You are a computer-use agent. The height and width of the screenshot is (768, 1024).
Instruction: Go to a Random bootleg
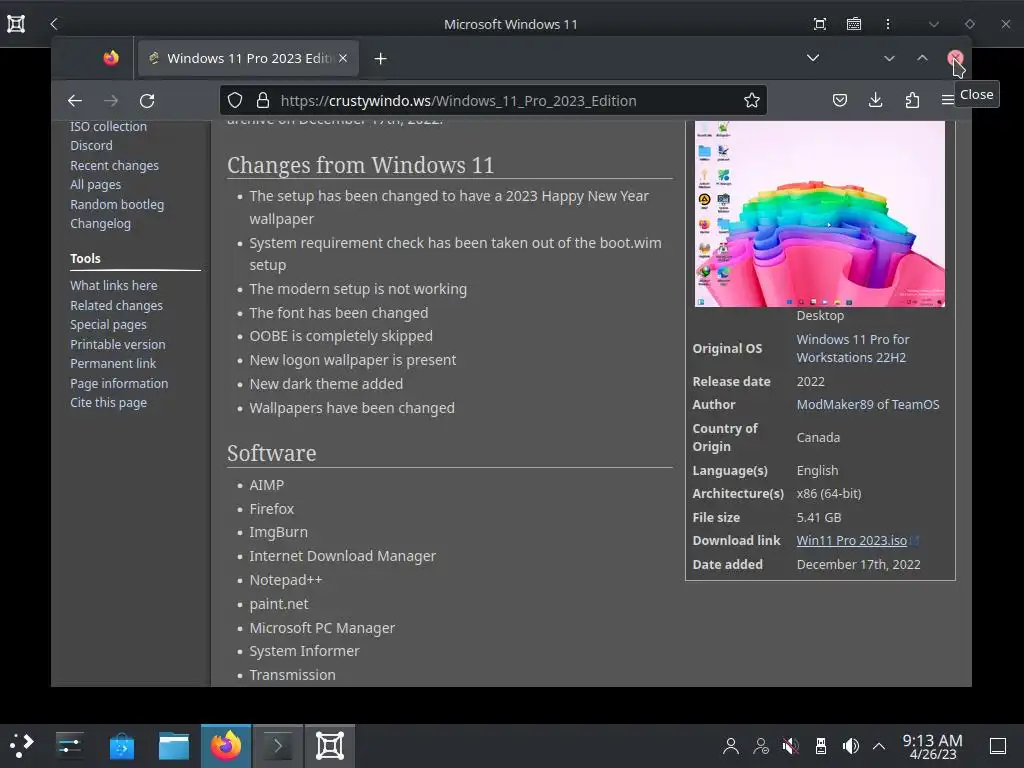(117, 204)
